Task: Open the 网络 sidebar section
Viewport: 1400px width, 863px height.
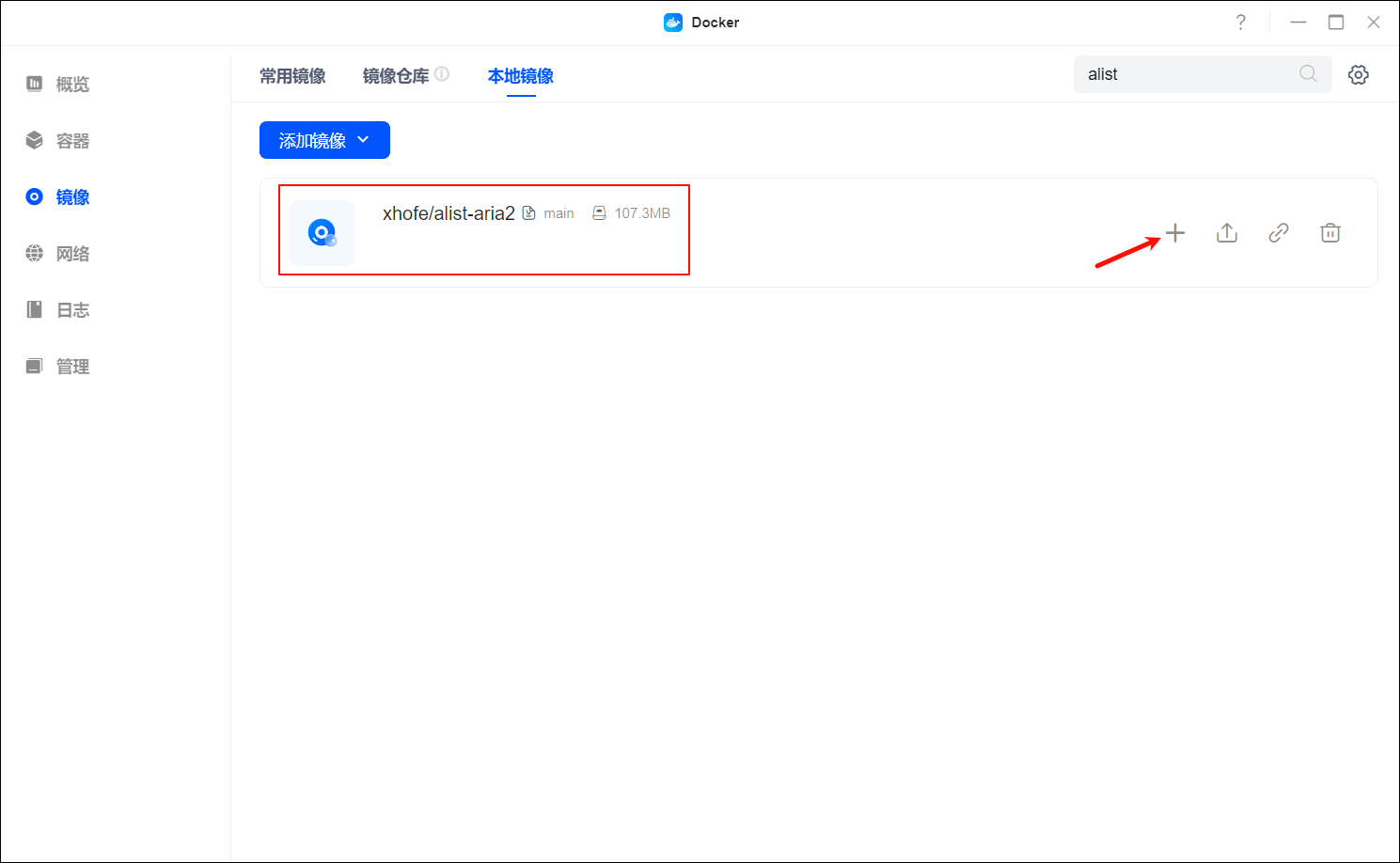Action: click(x=58, y=254)
